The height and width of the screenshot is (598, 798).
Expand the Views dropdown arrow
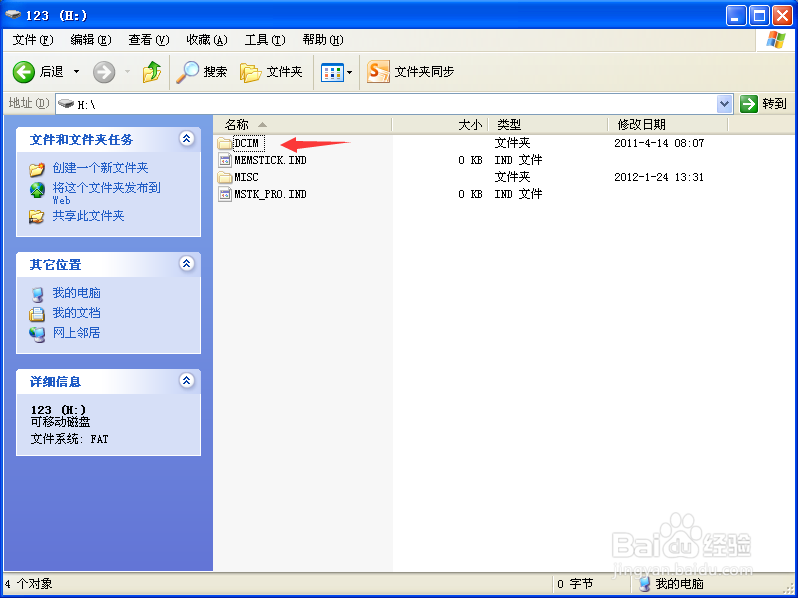[350, 73]
